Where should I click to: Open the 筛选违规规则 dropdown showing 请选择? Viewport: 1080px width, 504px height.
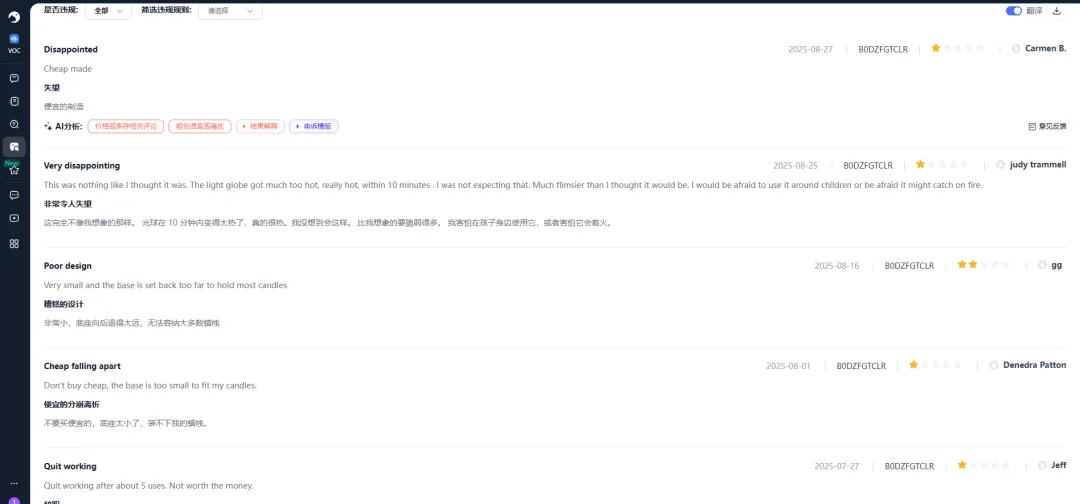click(x=230, y=11)
